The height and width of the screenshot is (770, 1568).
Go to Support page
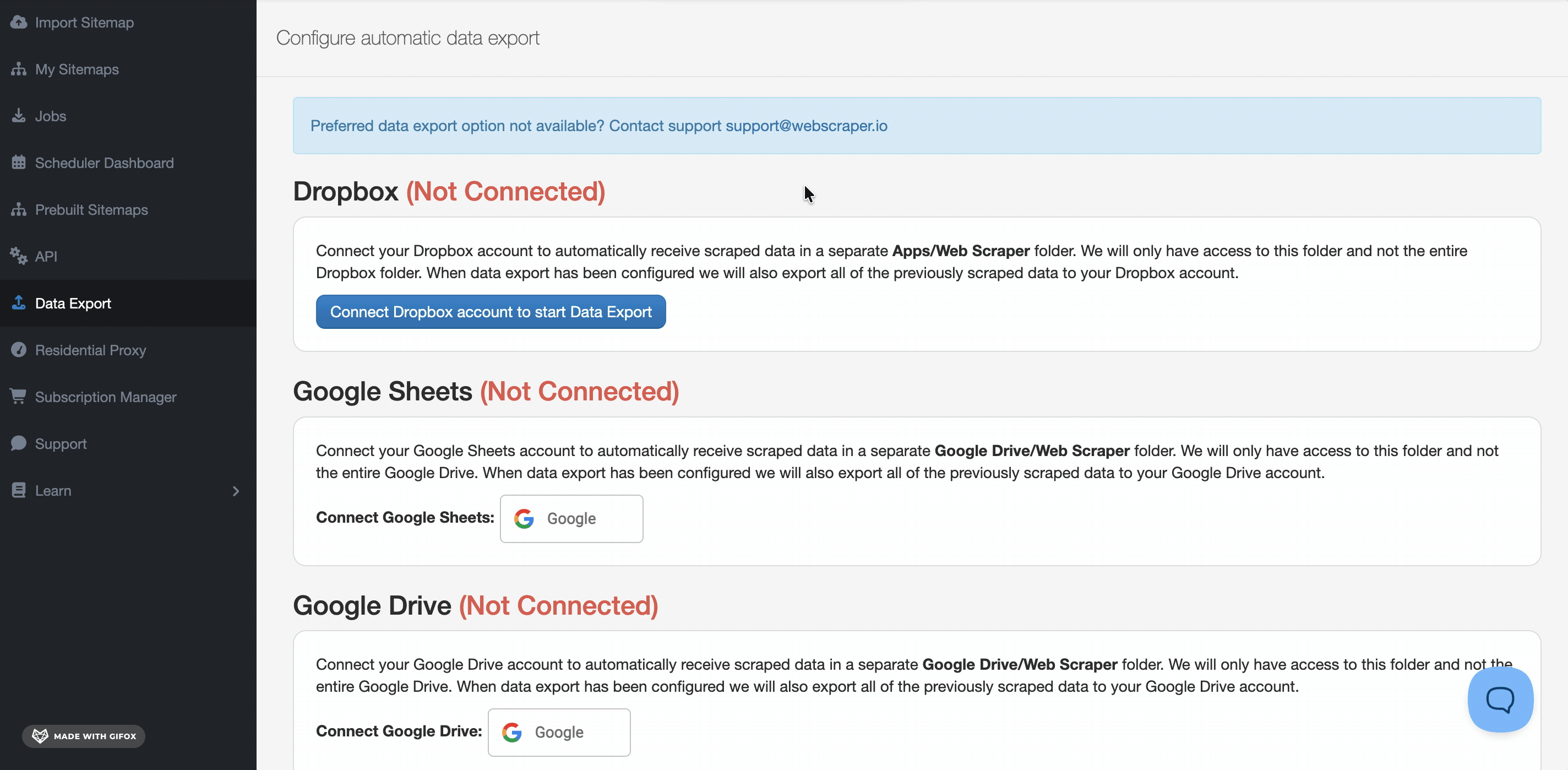click(x=128, y=443)
